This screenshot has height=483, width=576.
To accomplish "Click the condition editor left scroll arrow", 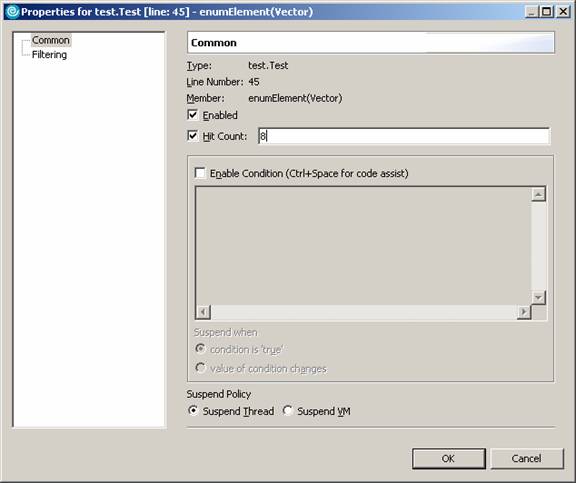I will [x=203, y=312].
